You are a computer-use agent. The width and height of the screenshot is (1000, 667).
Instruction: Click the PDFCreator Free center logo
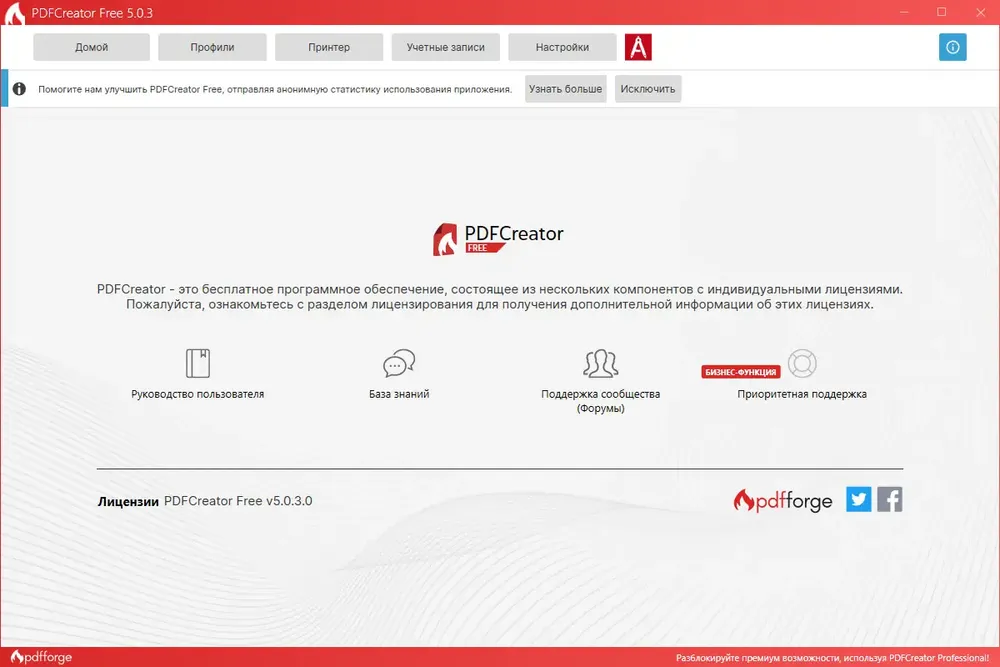(x=498, y=239)
